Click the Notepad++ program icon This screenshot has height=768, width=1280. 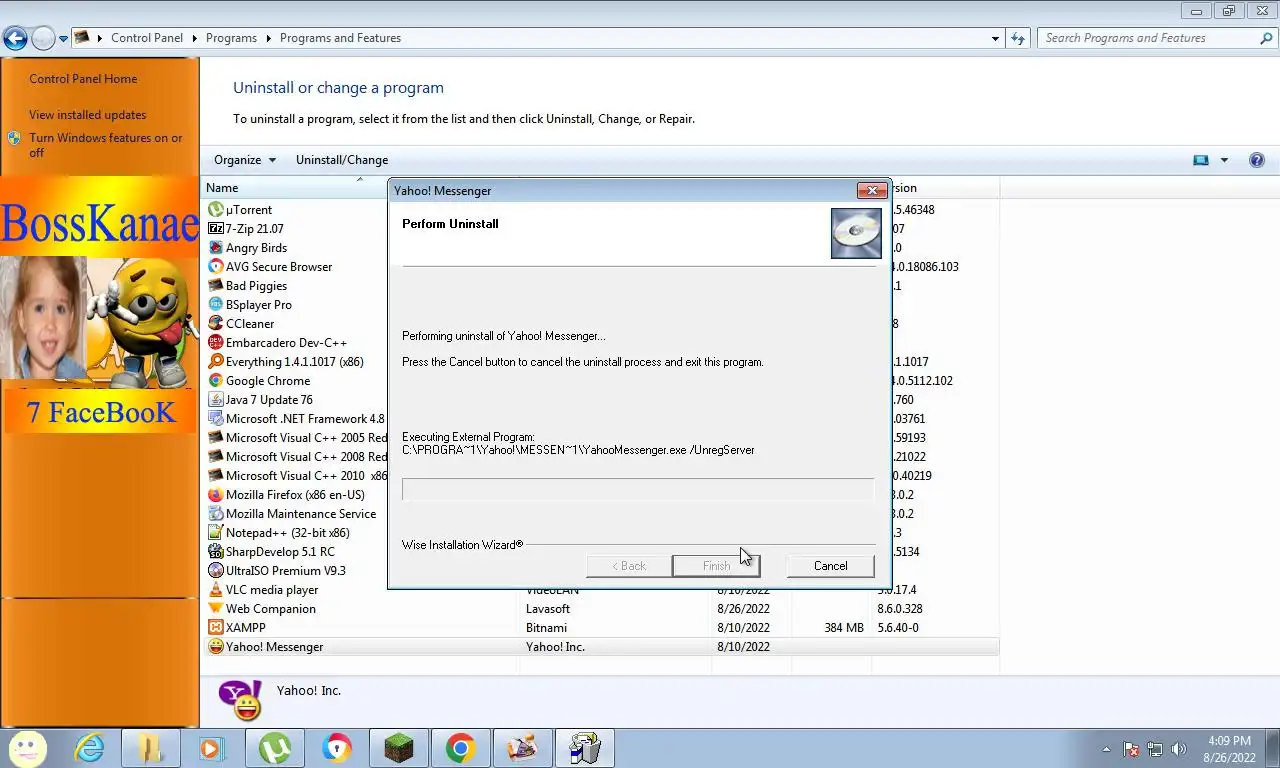point(215,533)
